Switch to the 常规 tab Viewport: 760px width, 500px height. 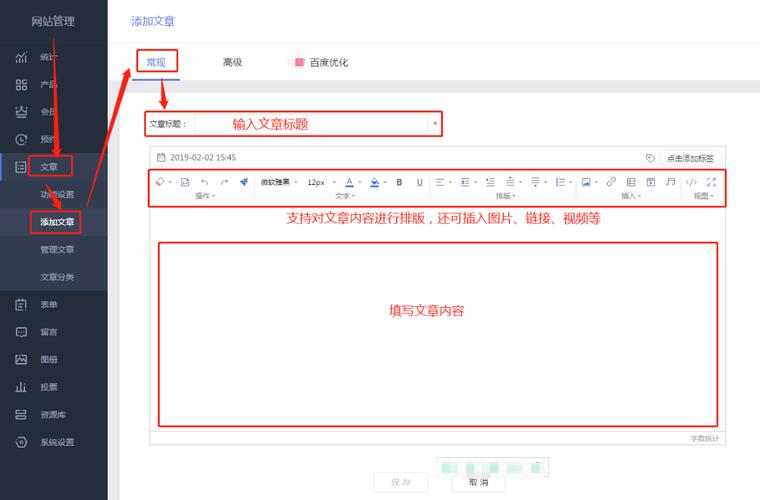tap(156, 62)
